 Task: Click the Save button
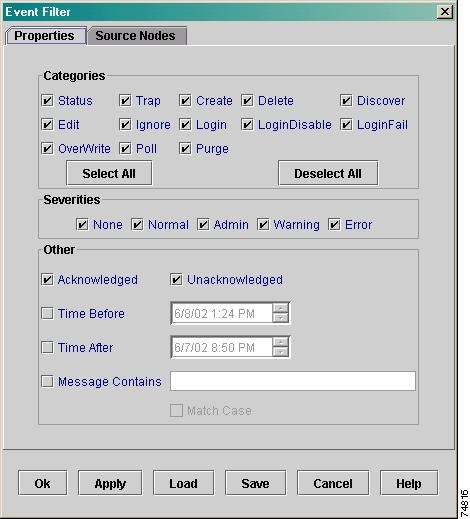[x=256, y=483]
